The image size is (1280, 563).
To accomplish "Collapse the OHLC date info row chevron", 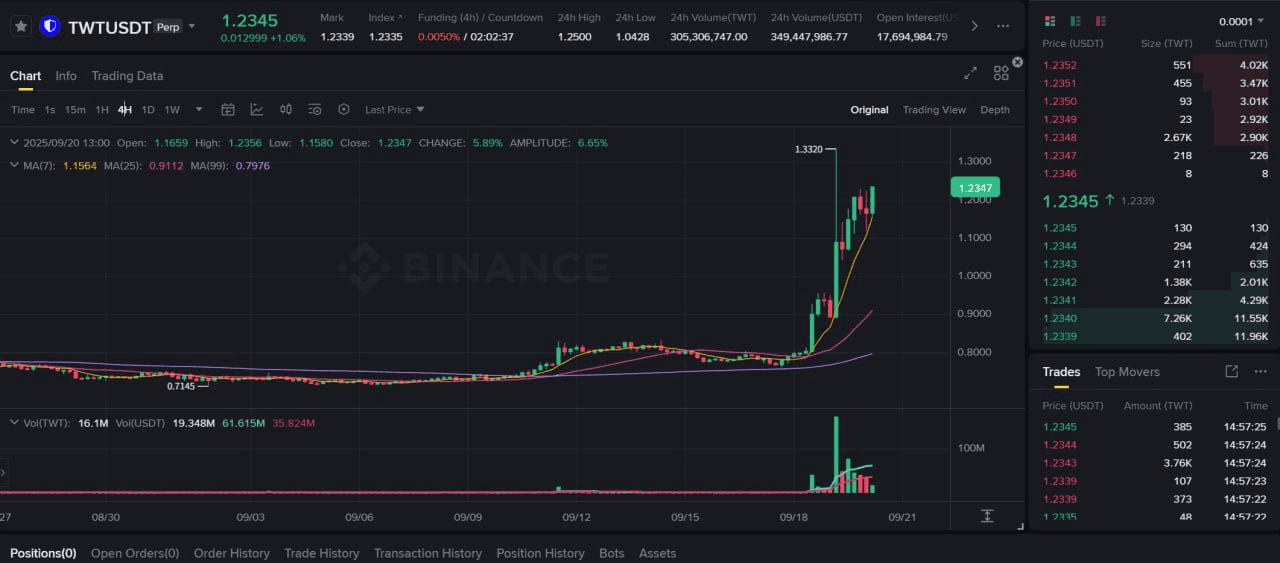I will point(15,143).
